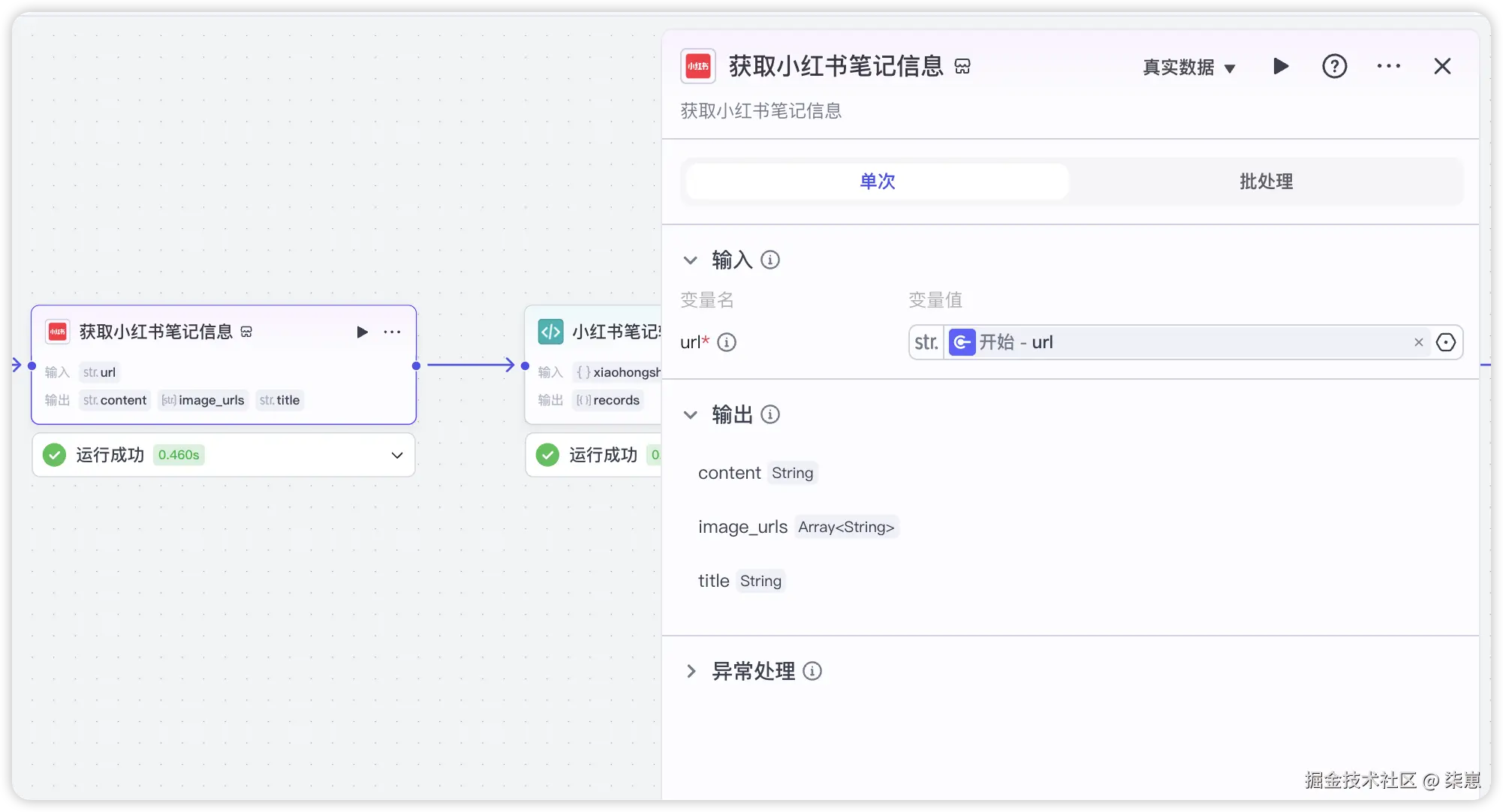1503x812 pixels.
Task: Switch to 批处理 mode tab
Action: tap(1266, 181)
